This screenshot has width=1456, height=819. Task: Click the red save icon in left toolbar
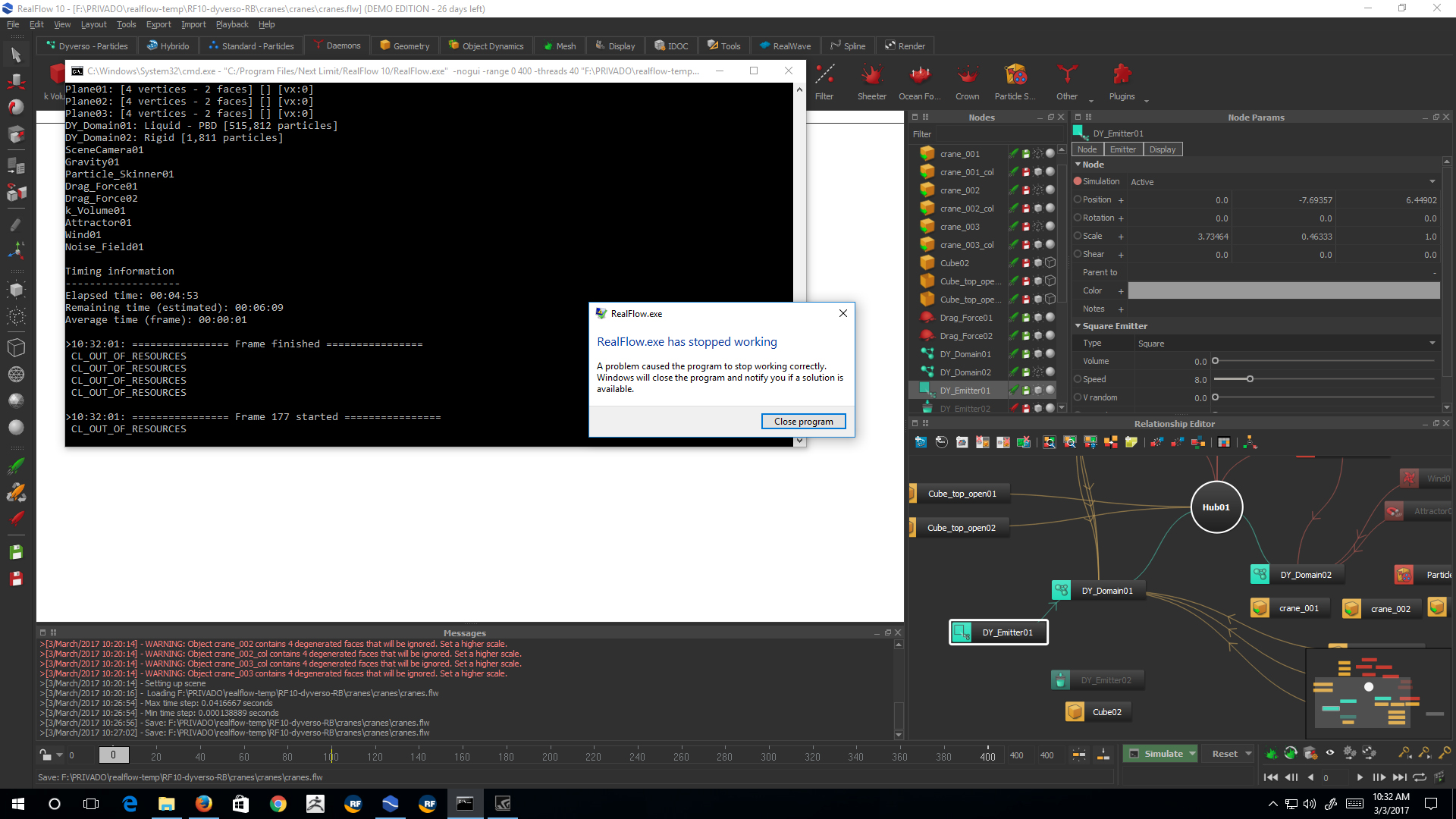tap(16, 579)
